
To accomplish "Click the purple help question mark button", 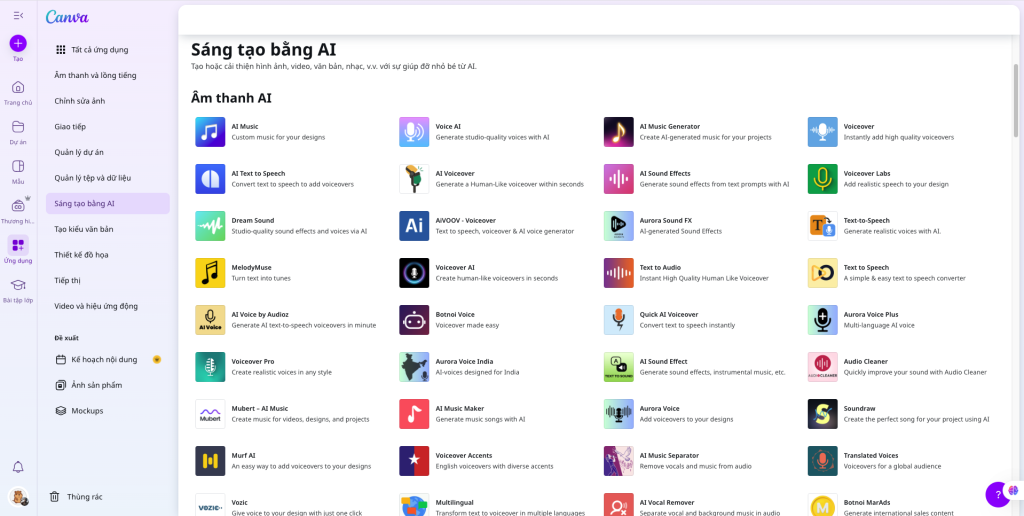I will (996, 494).
